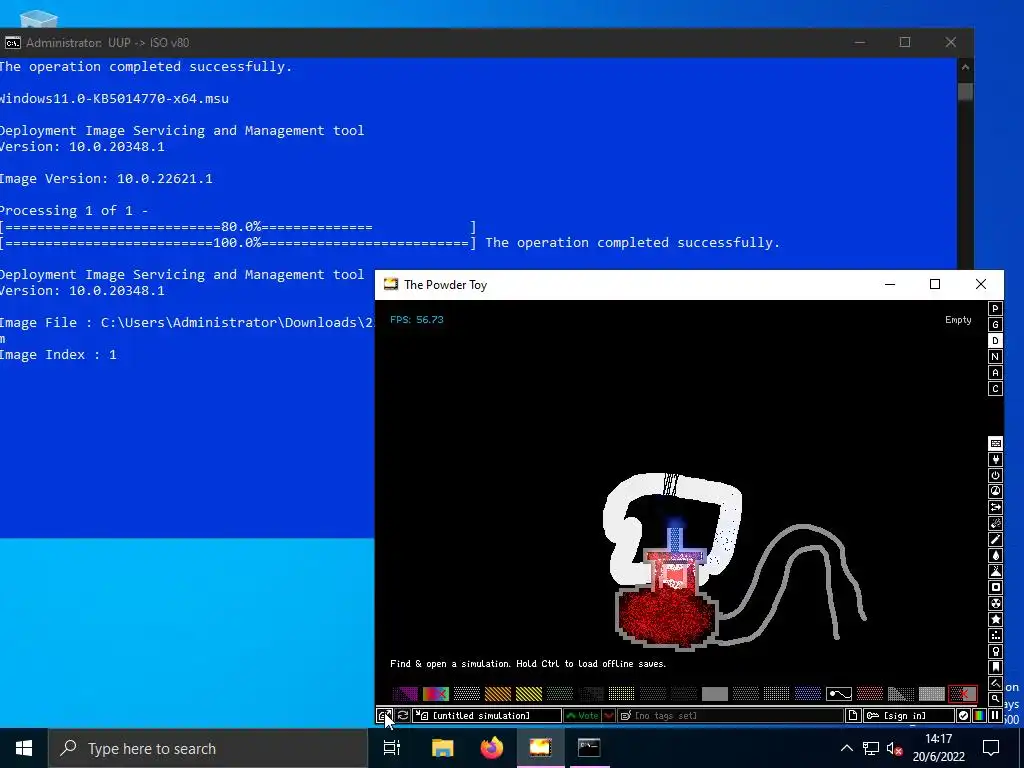
Task: Click the sign in button
Action: coord(908,716)
